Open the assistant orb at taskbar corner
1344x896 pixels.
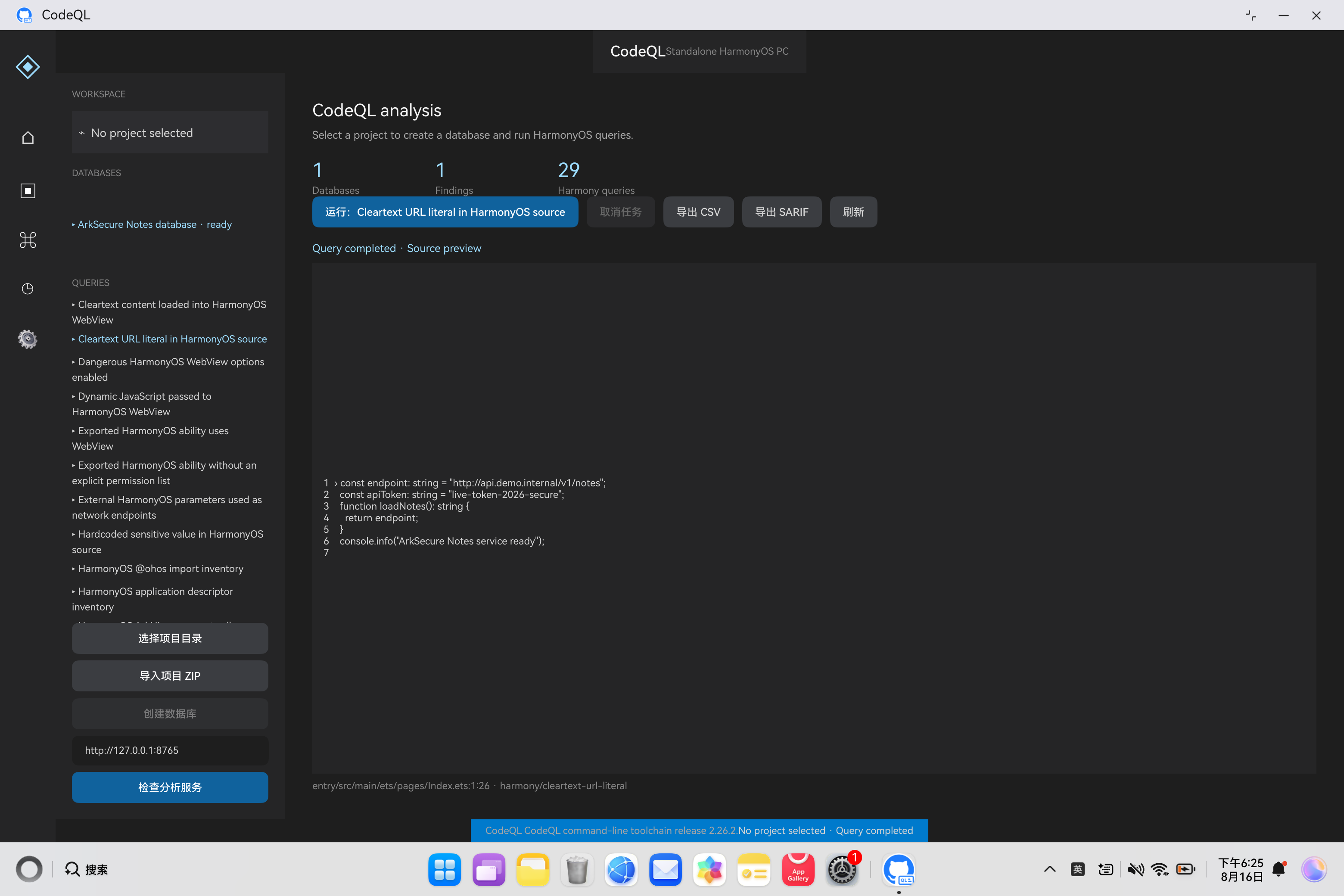click(1314, 869)
